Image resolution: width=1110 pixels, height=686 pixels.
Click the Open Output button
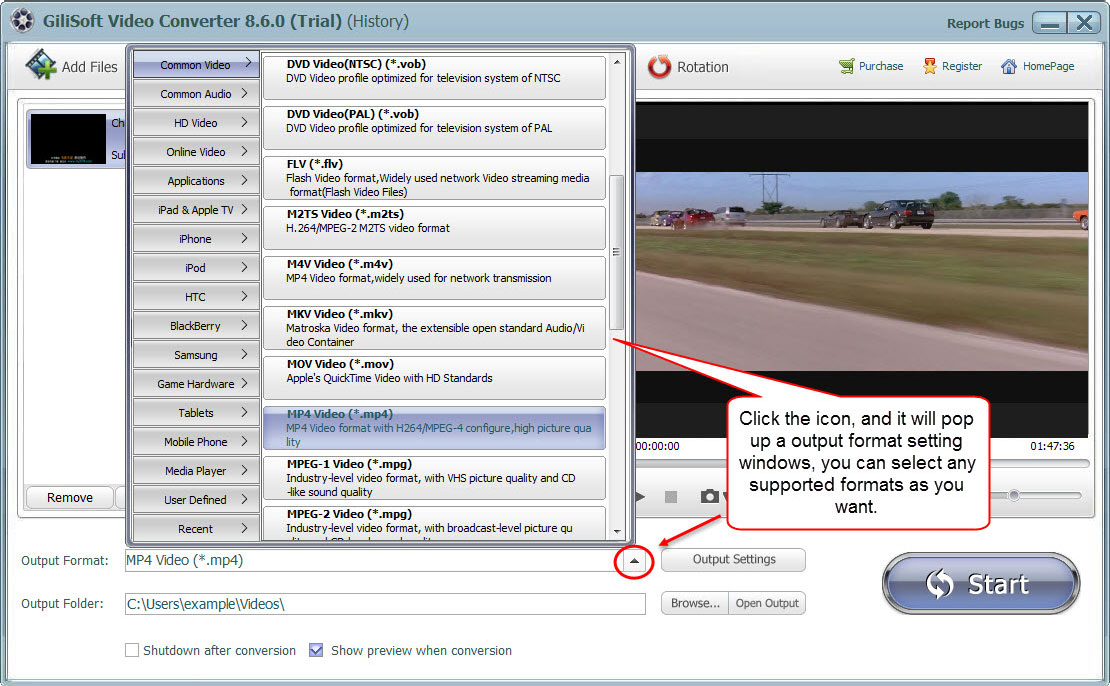(767, 603)
